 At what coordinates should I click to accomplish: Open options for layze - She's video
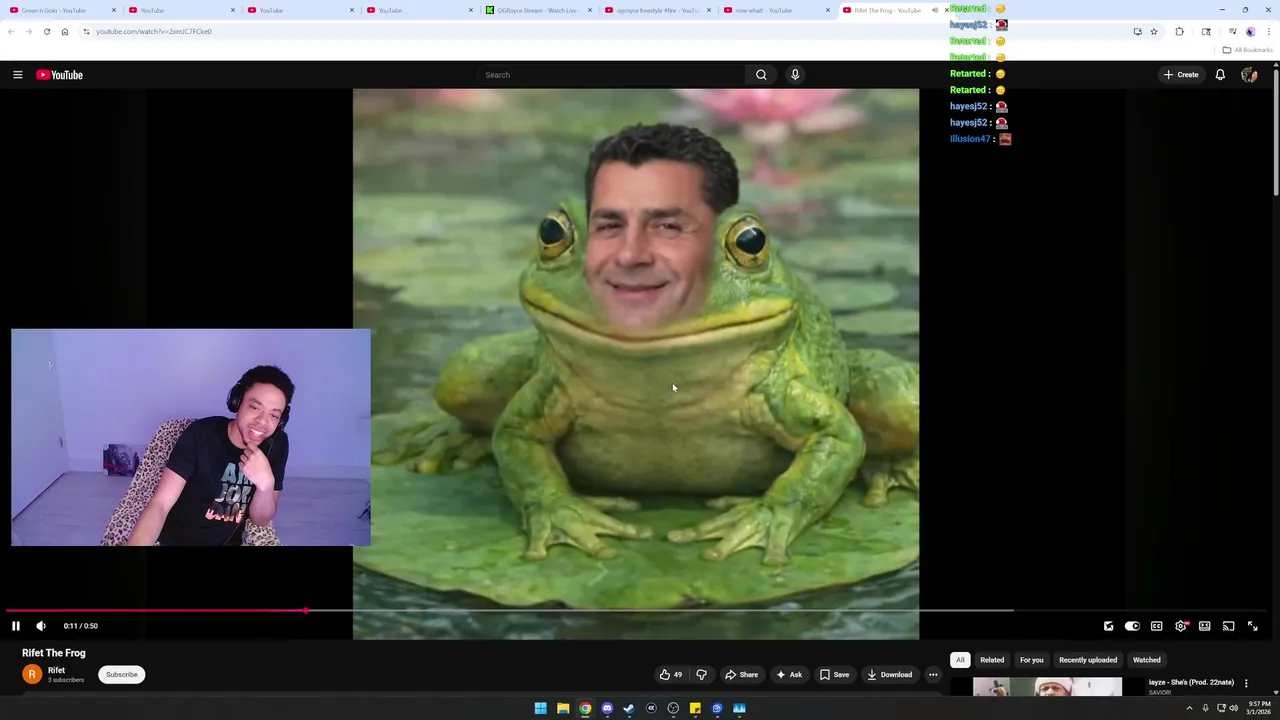click(1246, 683)
